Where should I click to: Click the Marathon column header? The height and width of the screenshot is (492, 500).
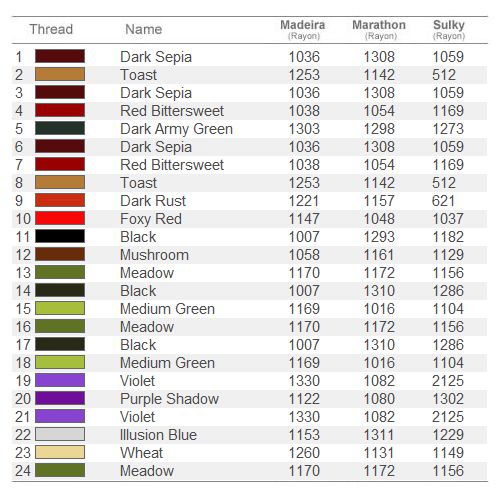click(379, 29)
